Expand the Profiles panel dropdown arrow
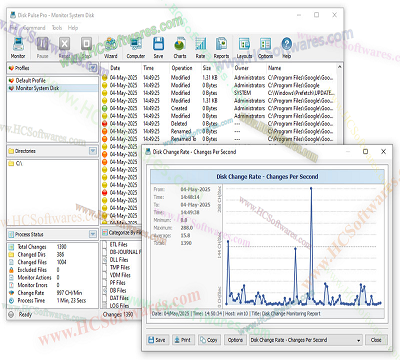Image resolution: width=400 pixels, height=360 pixels. pyautogui.click(x=93, y=68)
